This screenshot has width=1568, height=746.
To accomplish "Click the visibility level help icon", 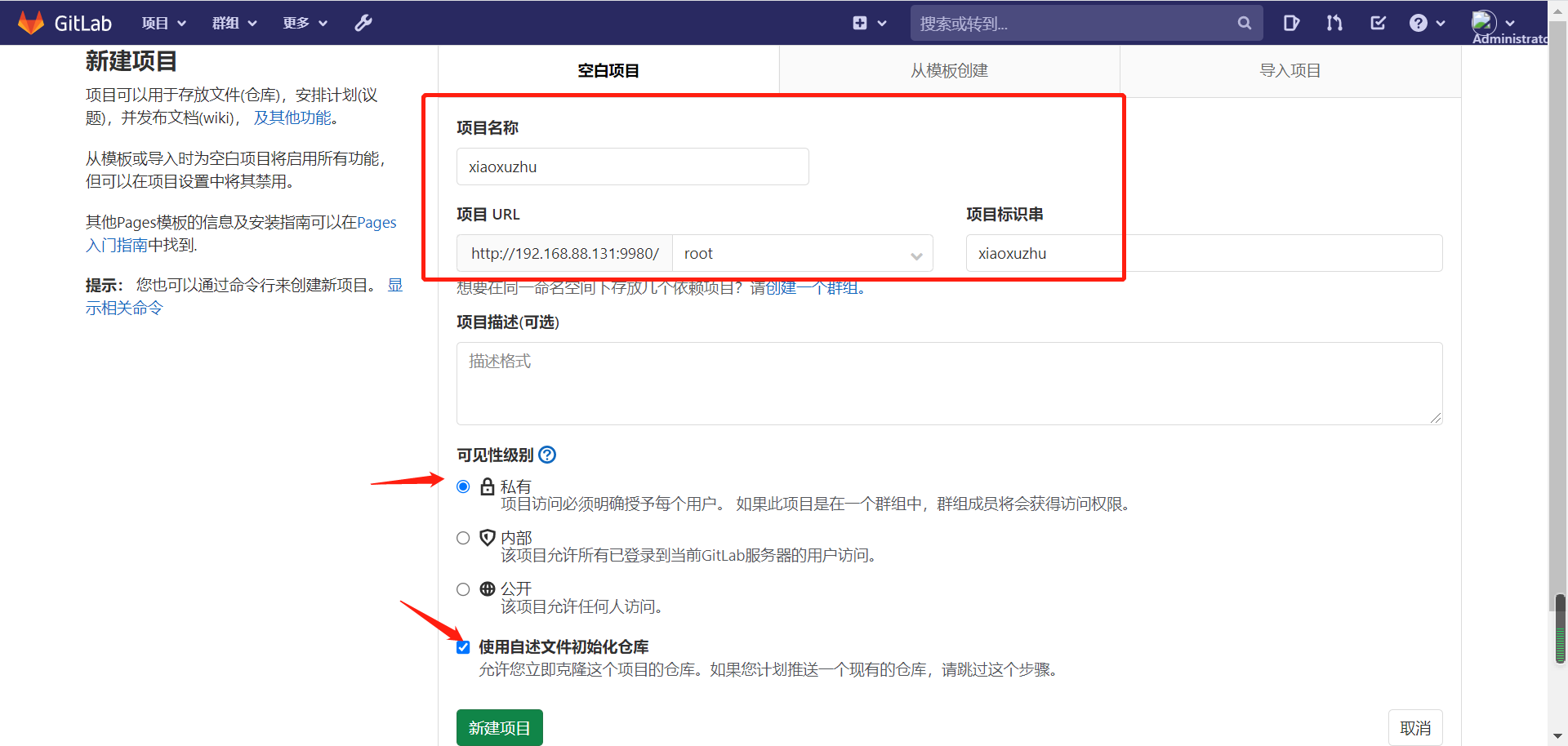I will [x=547, y=455].
